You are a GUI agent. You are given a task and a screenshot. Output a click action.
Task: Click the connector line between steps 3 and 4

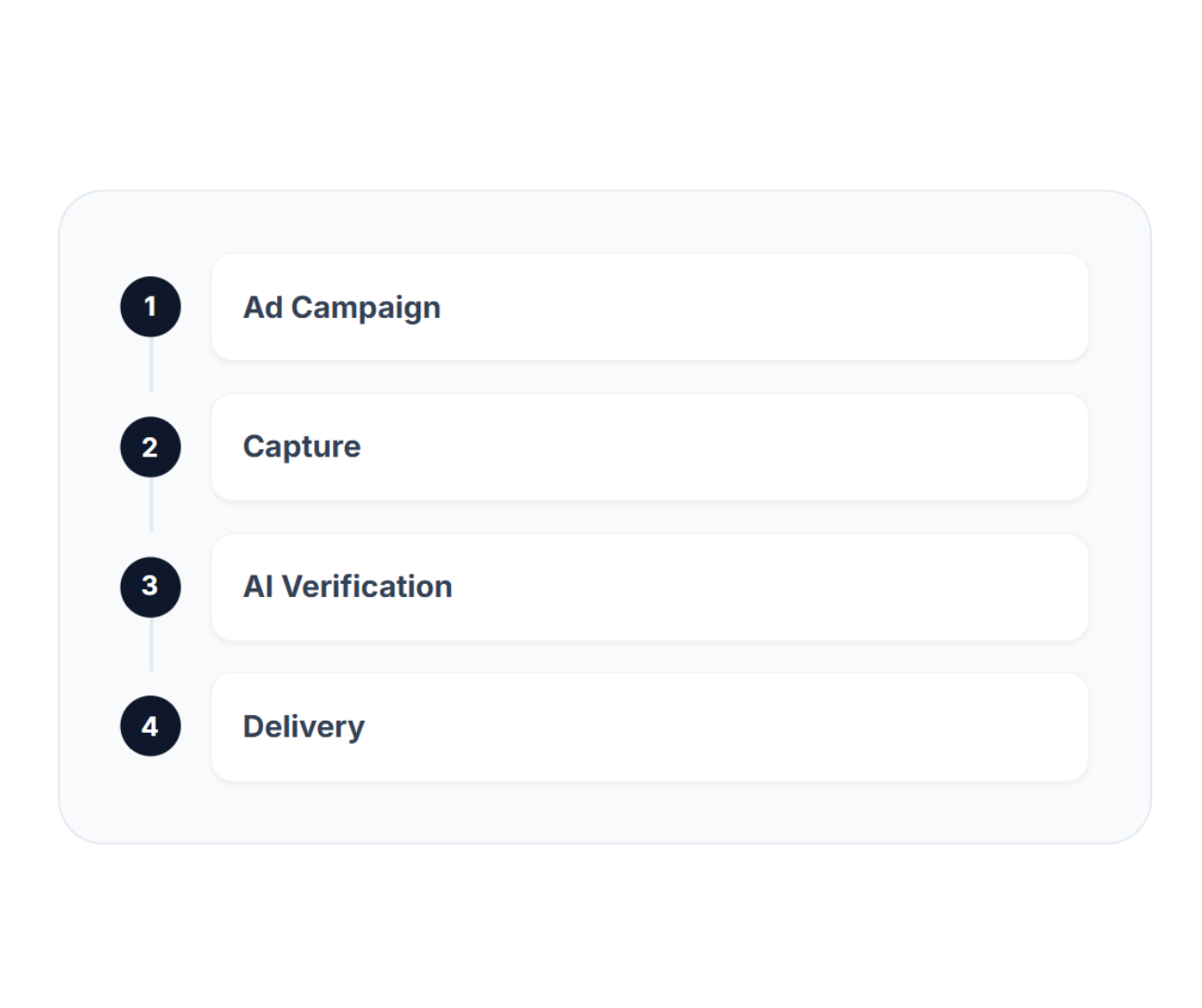tap(152, 644)
